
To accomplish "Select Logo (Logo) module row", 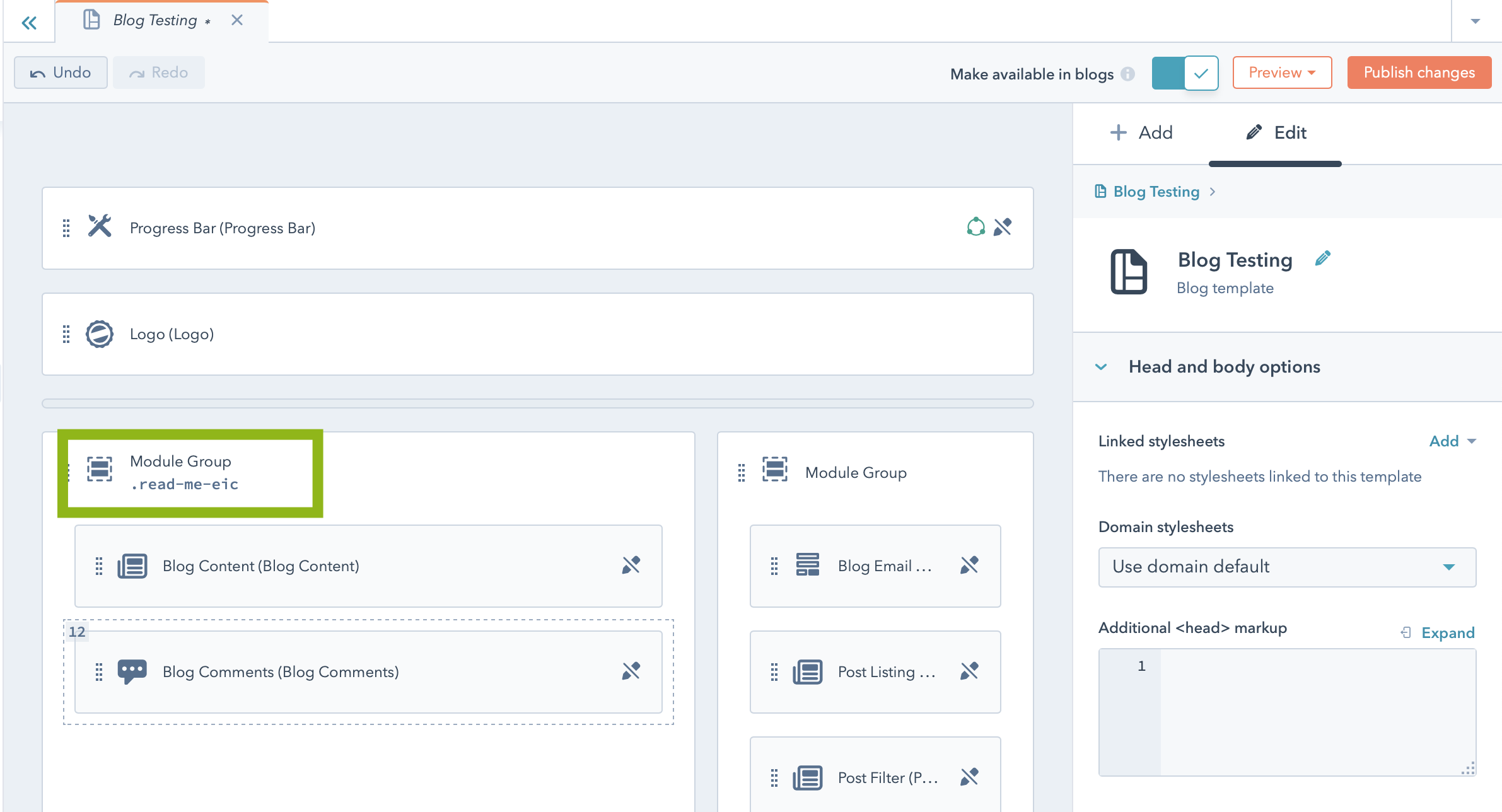I will tap(538, 334).
